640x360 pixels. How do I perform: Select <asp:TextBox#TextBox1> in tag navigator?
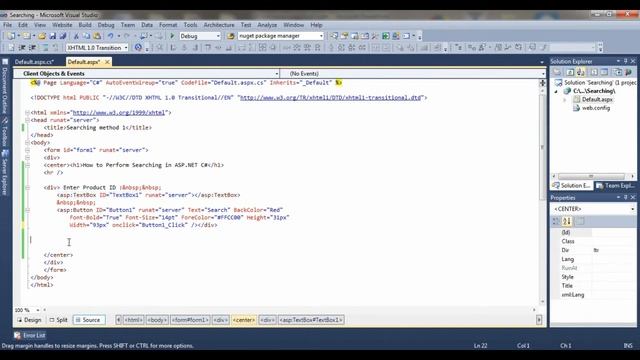pyautogui.click(x=311, y=320)
